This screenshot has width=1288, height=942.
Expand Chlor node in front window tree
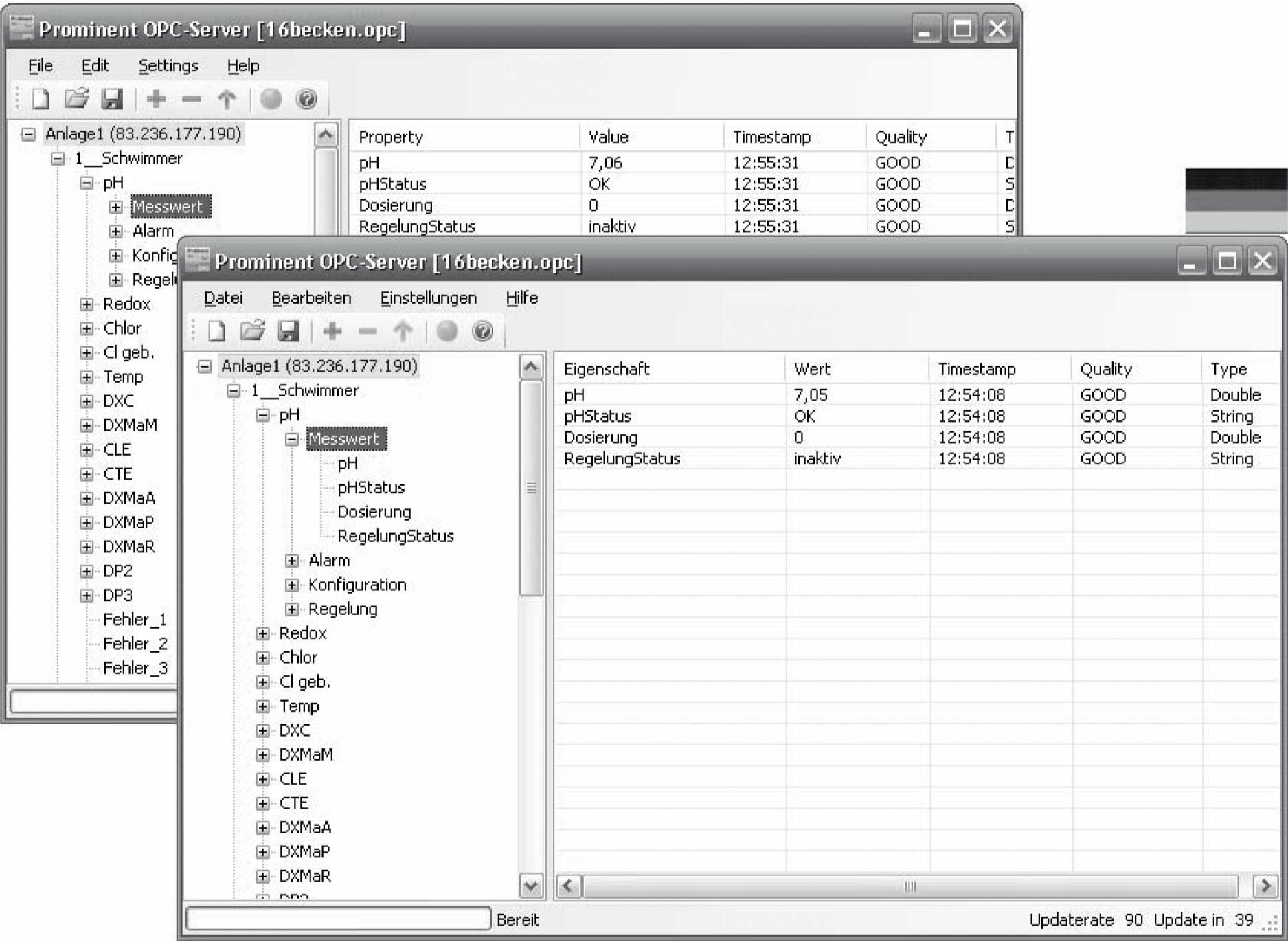(x=262, y=658)
